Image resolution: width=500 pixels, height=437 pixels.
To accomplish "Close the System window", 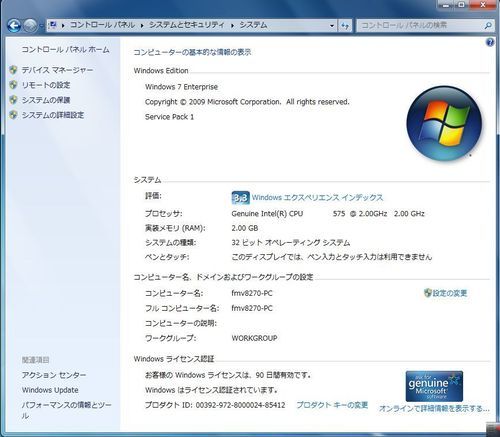I will point(483,5).
